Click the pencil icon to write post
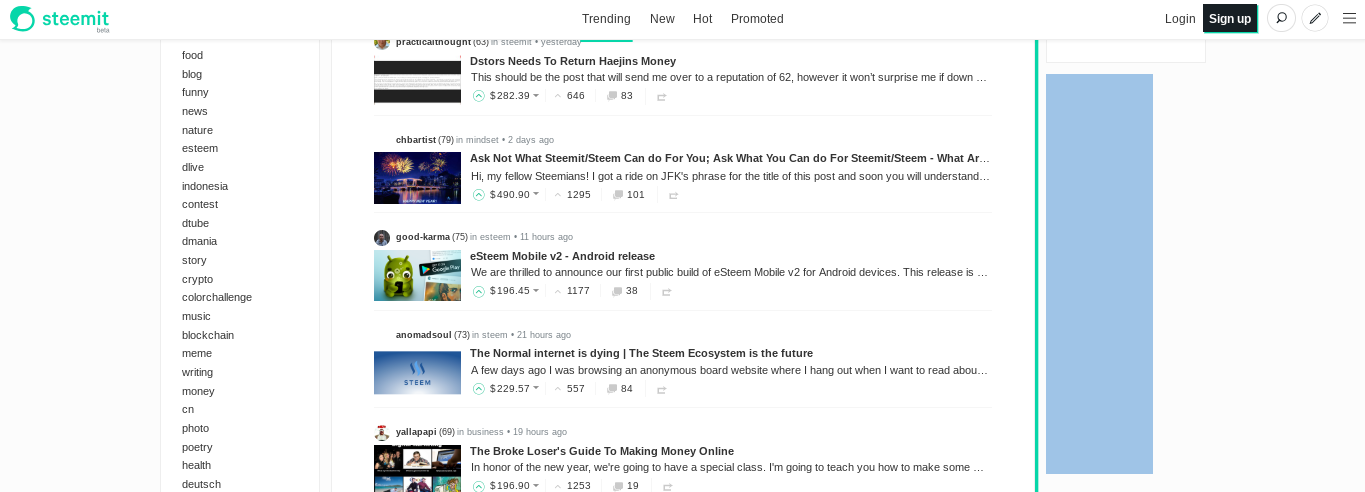This screenshot has width=1365, height=492. click(1315, 18)
